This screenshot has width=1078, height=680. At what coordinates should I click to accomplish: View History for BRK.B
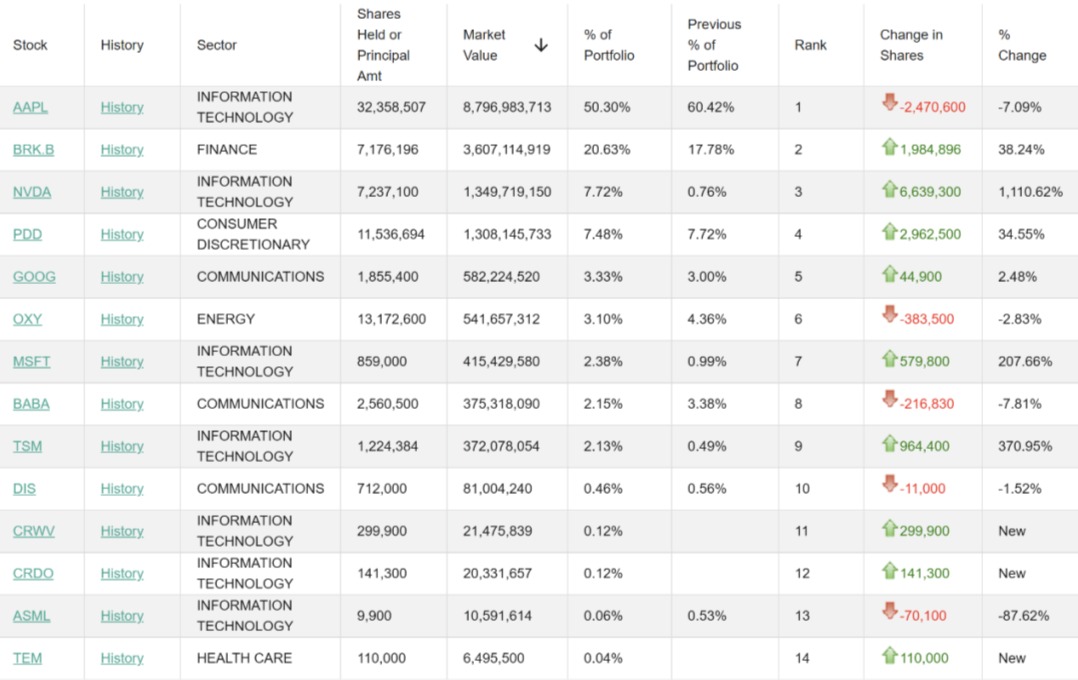click(122, 150)
